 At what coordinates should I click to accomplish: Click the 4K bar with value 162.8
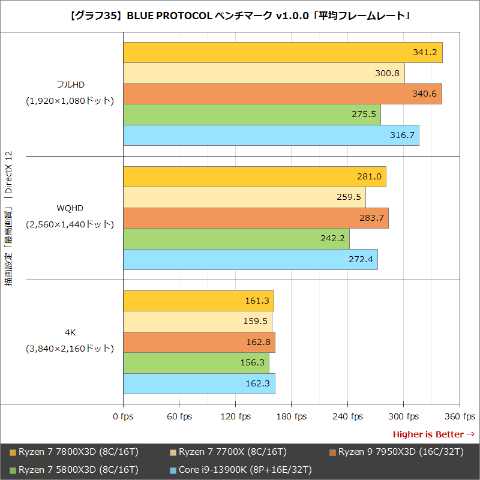199,342
